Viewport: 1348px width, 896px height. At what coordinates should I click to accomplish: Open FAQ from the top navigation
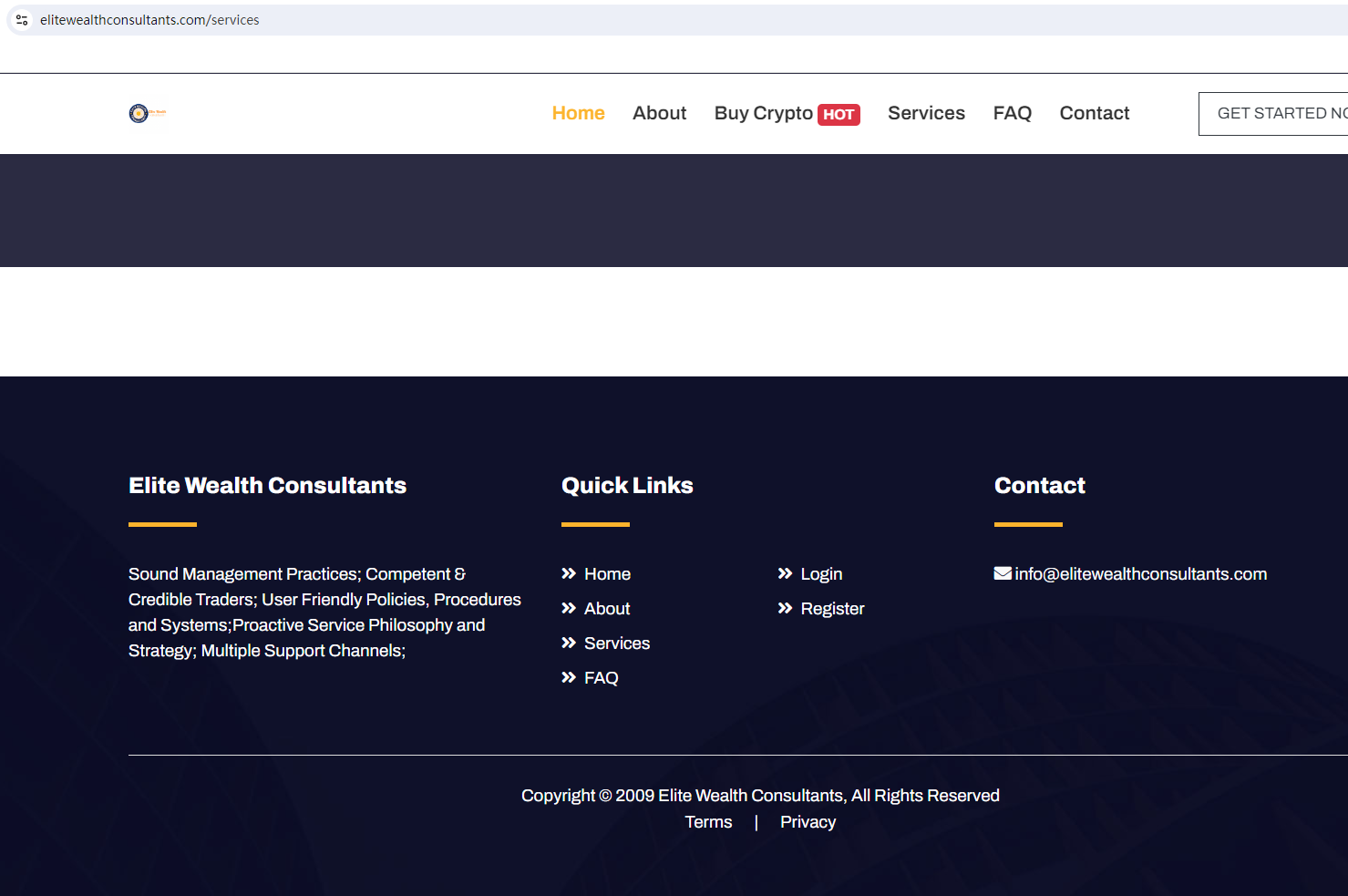coord(1012,113)
